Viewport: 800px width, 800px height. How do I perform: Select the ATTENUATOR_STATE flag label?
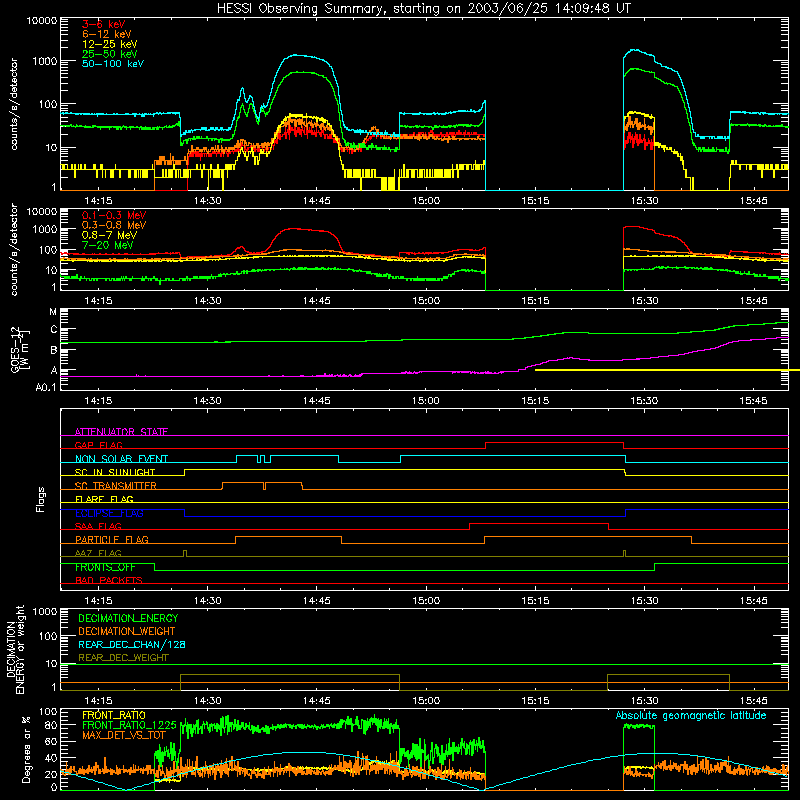(x=121, y=432)
